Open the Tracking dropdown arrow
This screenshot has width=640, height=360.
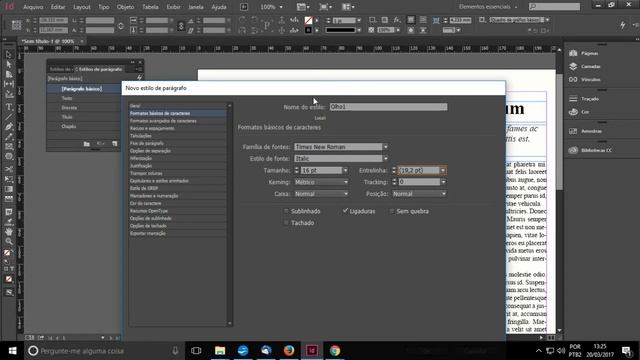443,182
